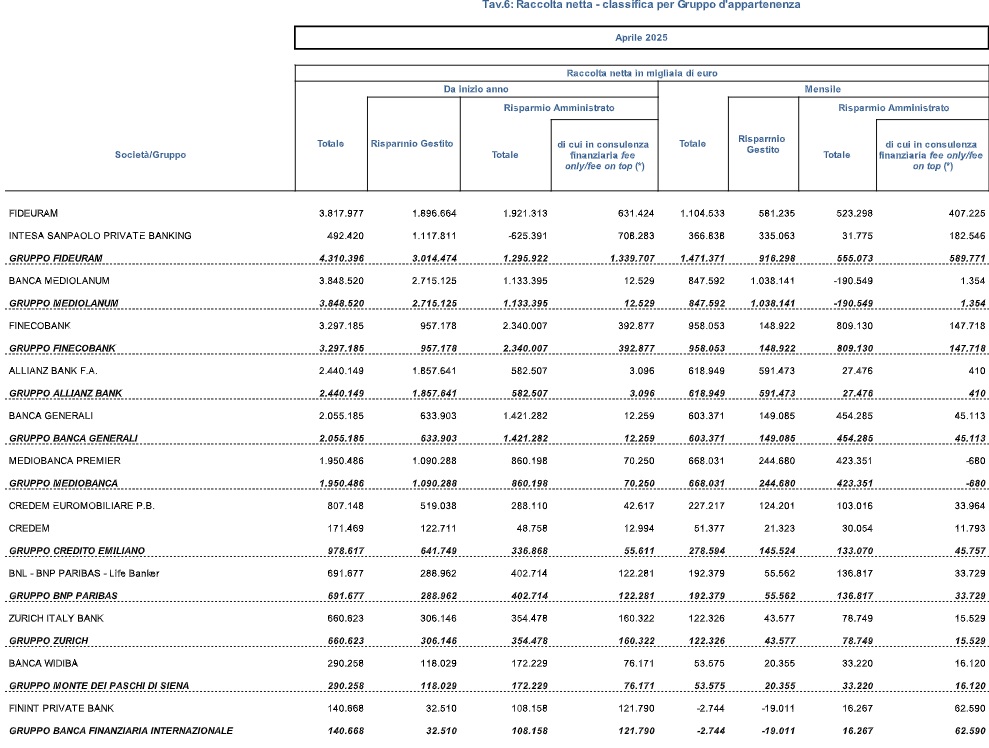Select the 'BANCA WIDIBA' row label
This screenshot has width=989, height=748.
[44, 663]
